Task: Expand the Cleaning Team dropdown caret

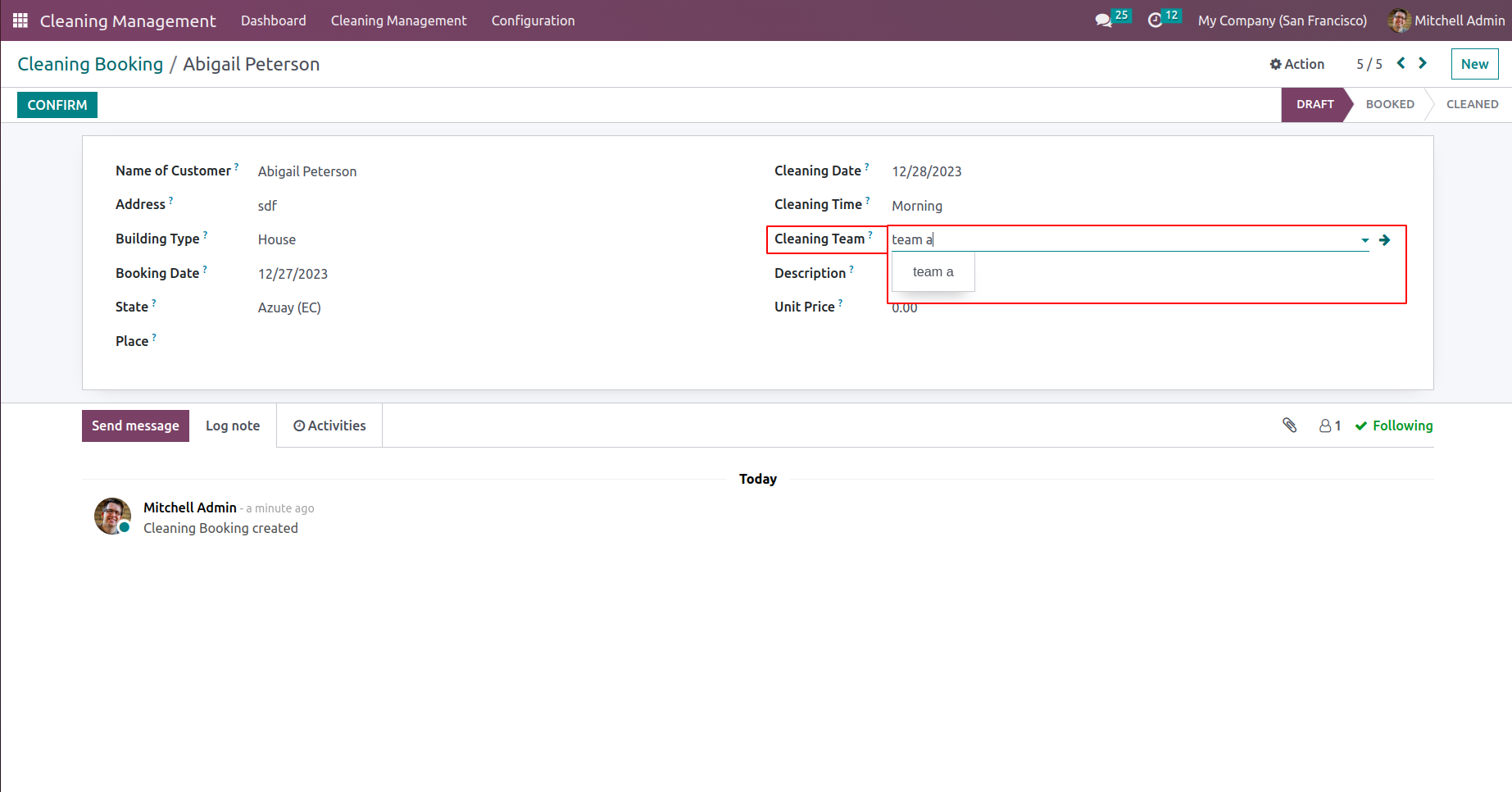Action: [x=1364, y=240]
